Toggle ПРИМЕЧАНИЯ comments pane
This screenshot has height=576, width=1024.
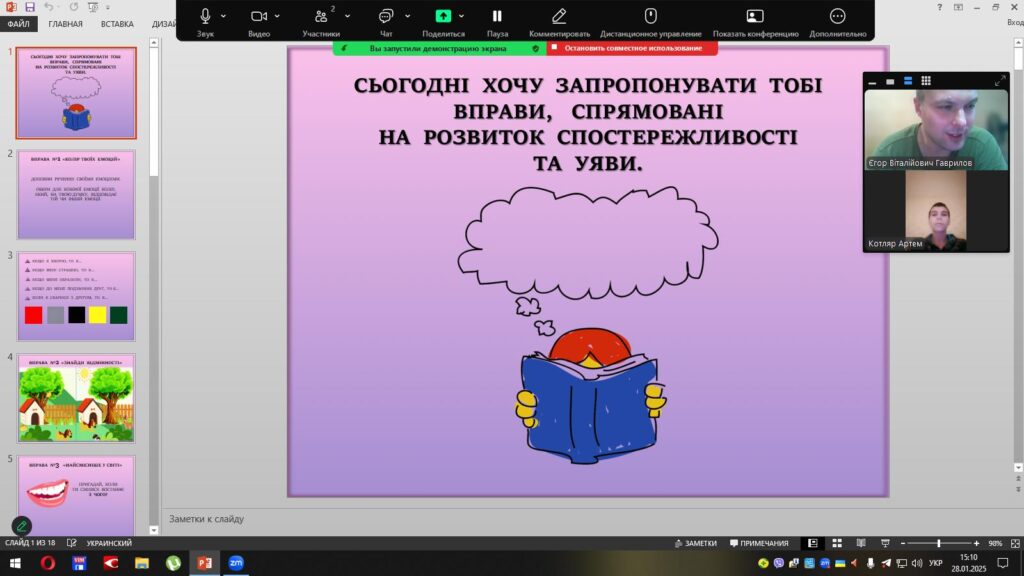pos(759,543)
